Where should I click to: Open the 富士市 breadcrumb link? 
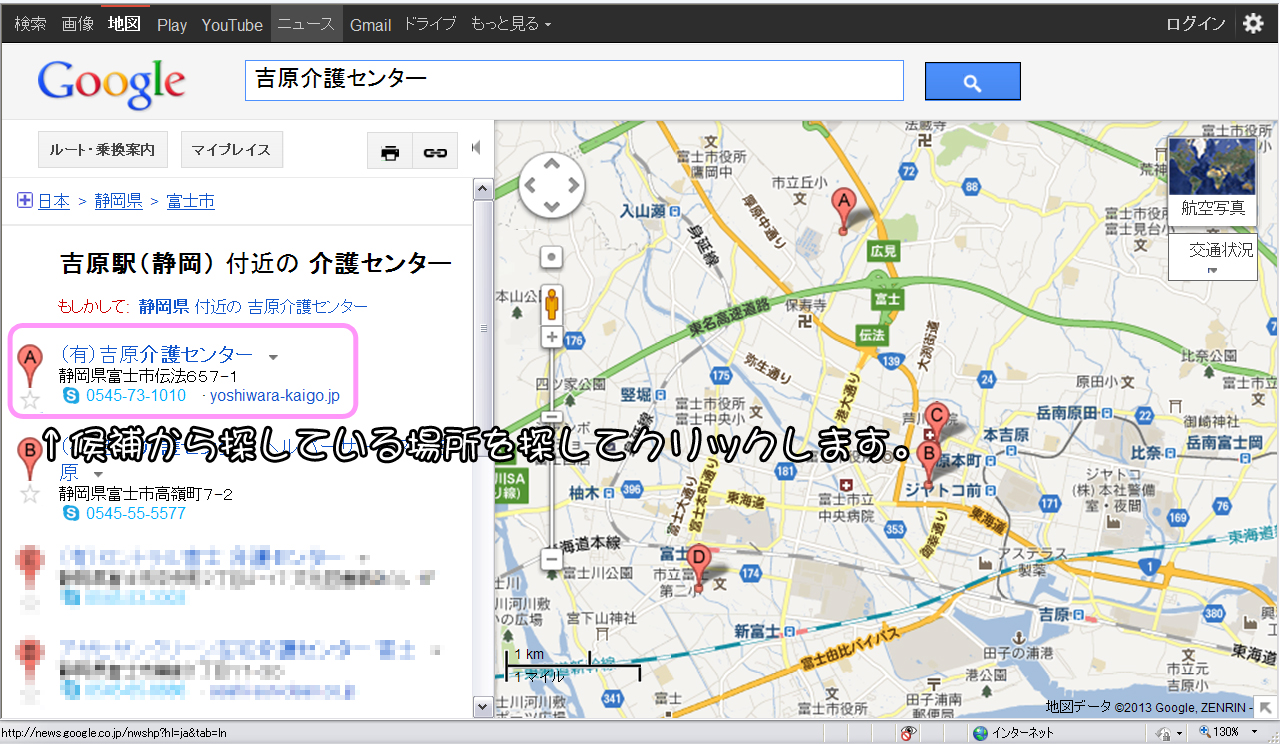click(x=190, y=201)
